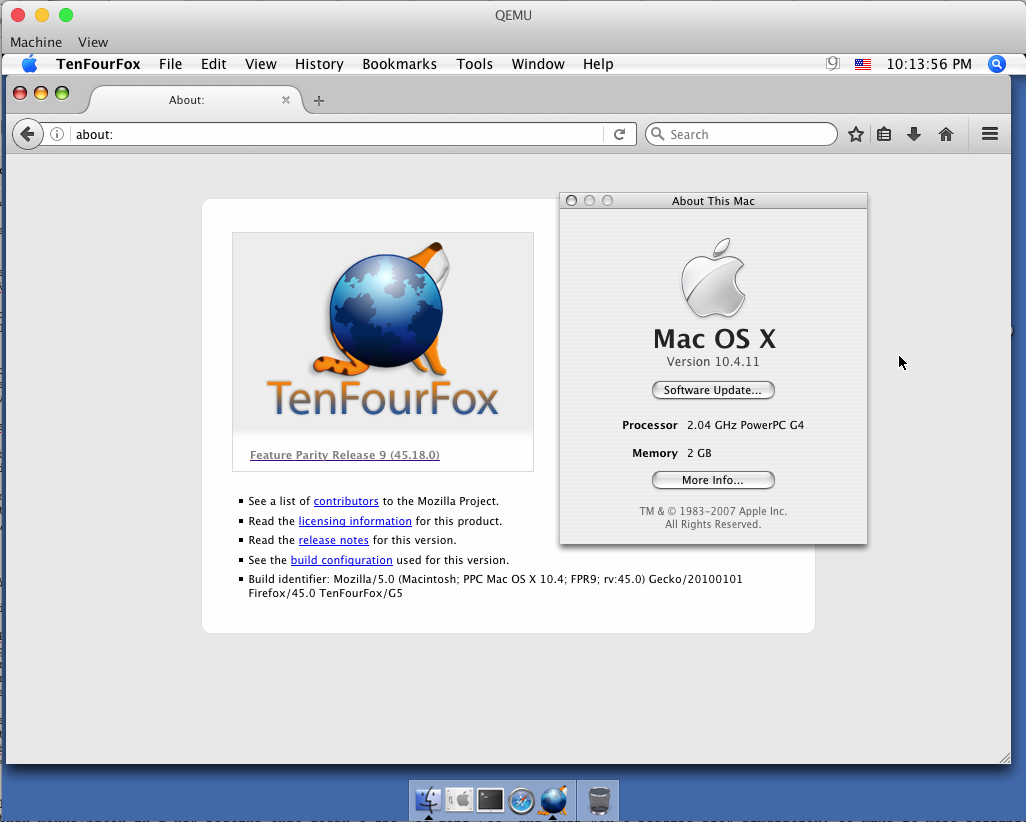Click the 2.04 GHz PowerPC G4 text

point(745,425)
